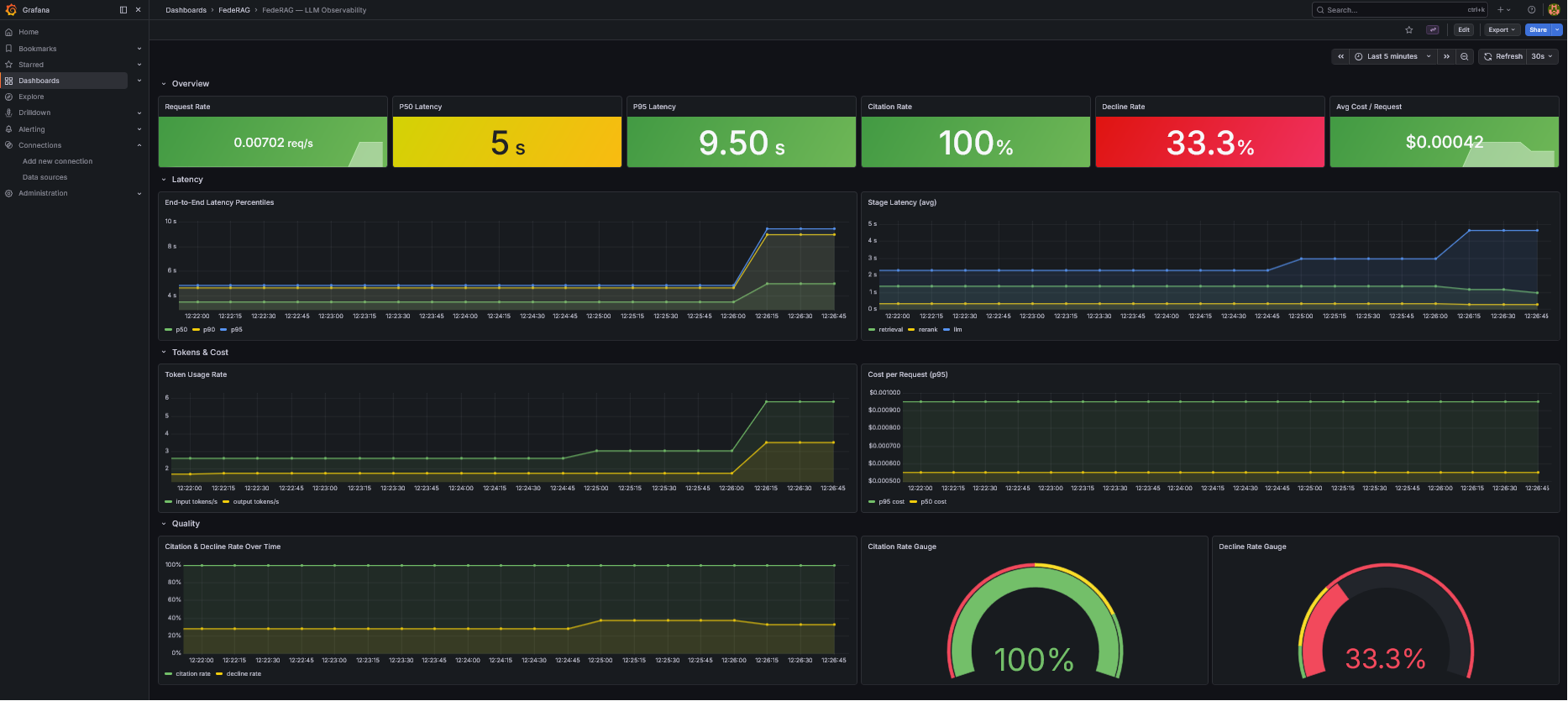Click the Edit dashboard button
The width and height of the screenshot is (1568, 701).
pyautogui.click(x=1464, y=30)
